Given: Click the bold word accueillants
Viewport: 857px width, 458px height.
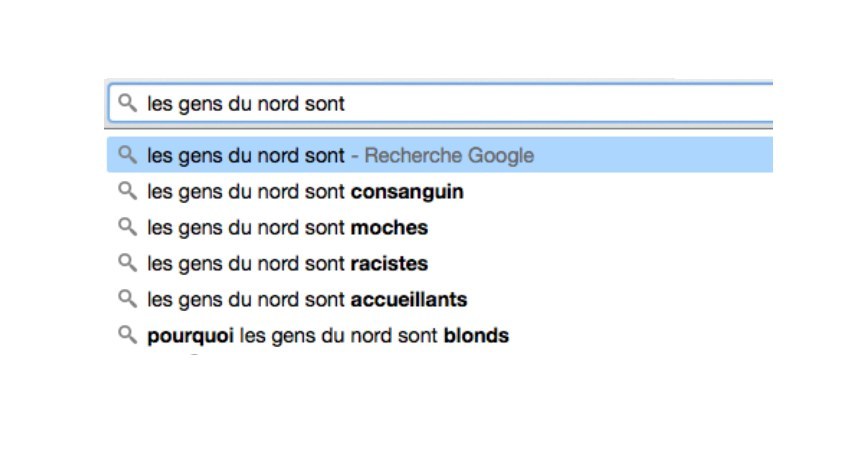Looking at the screenshot, I should 409,300.
